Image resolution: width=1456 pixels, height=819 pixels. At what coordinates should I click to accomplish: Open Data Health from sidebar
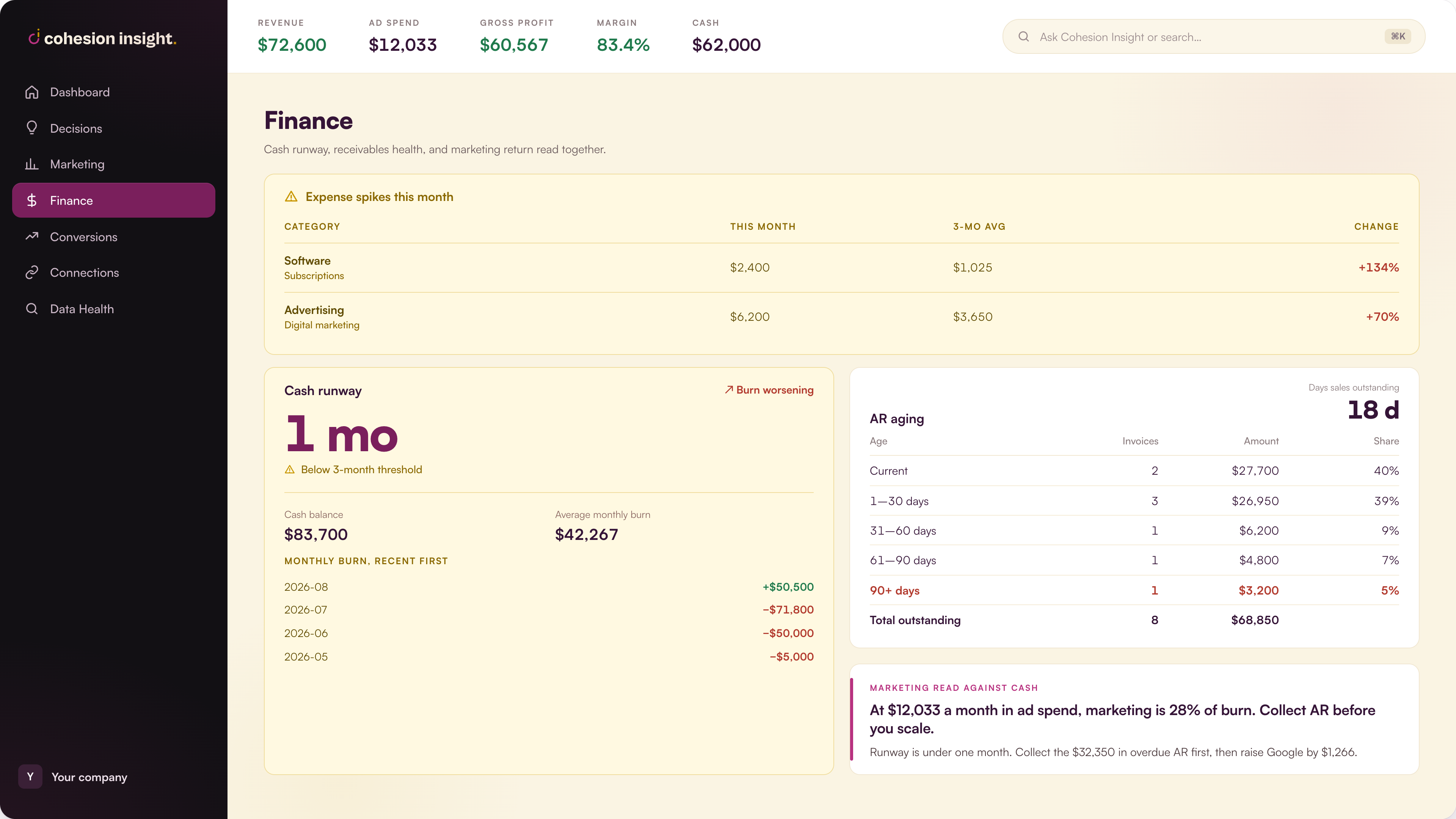pos(114,309)
